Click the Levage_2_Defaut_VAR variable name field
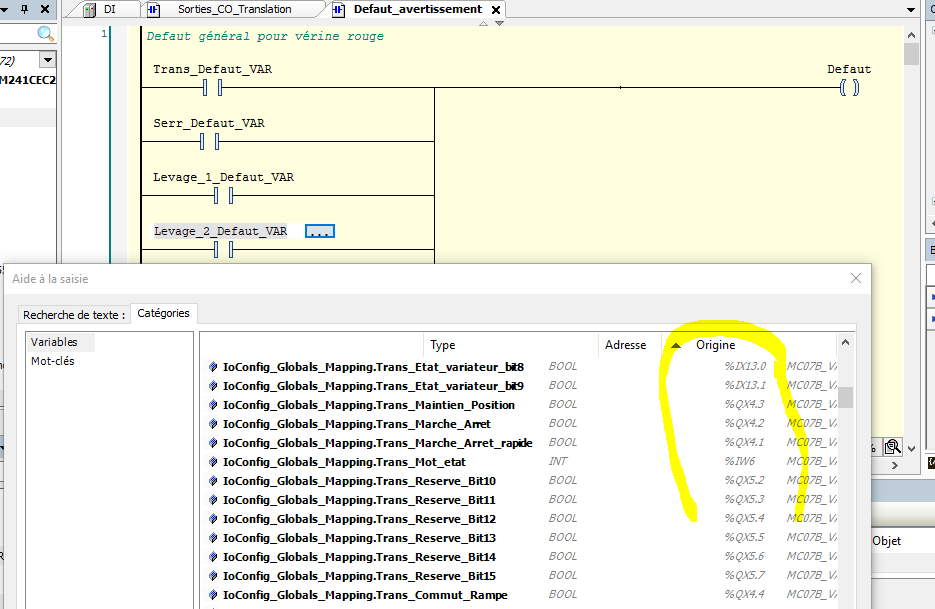 point(221,231)
